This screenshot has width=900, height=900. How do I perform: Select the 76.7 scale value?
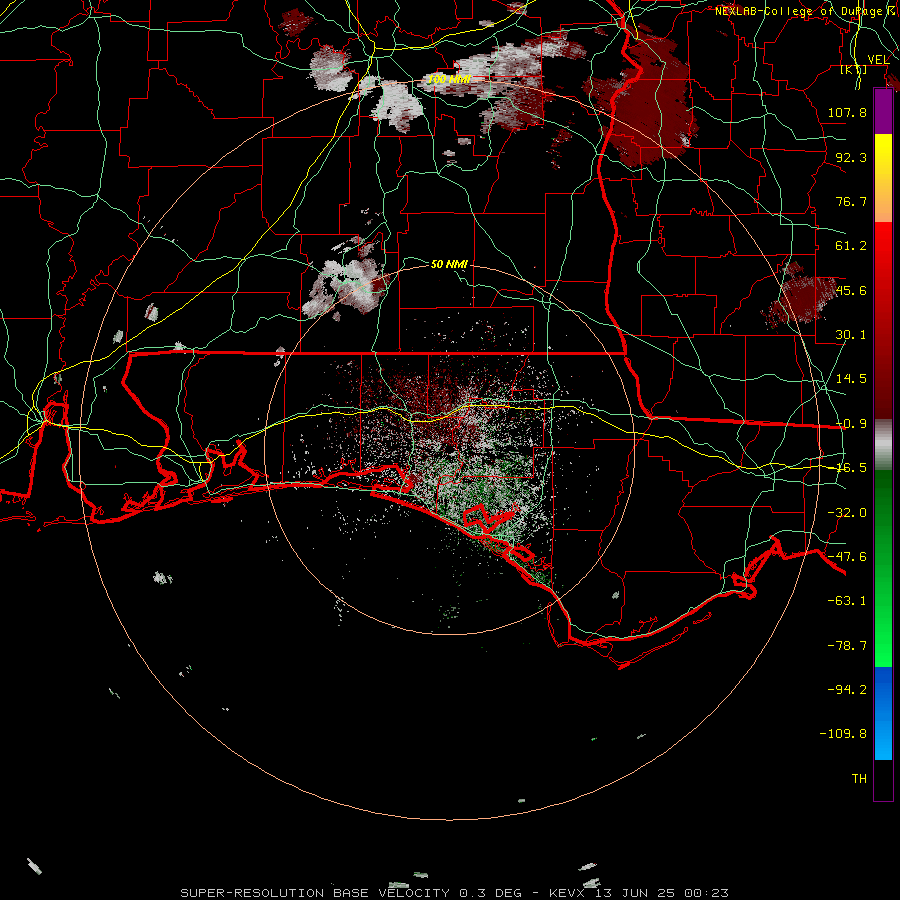pyautogui.click(x=851, y=201)
